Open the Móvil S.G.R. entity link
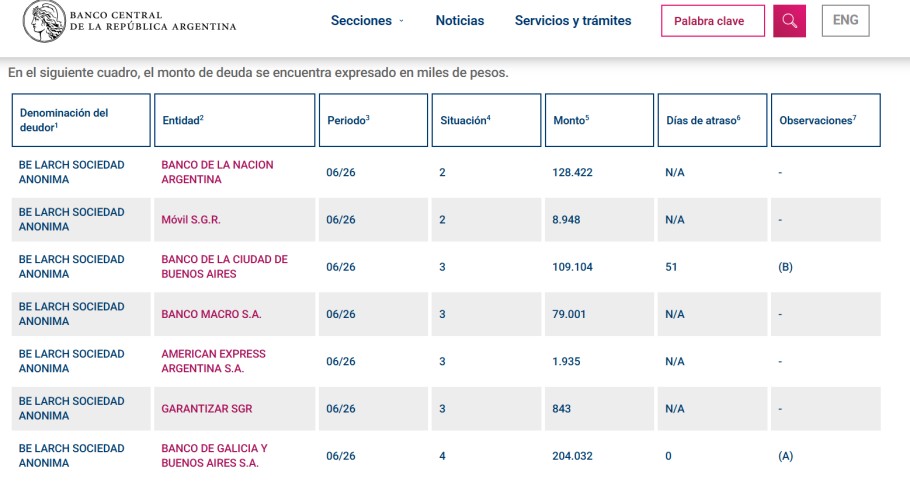The width and height of the screenshot is (910, 493). pos(191,219)
